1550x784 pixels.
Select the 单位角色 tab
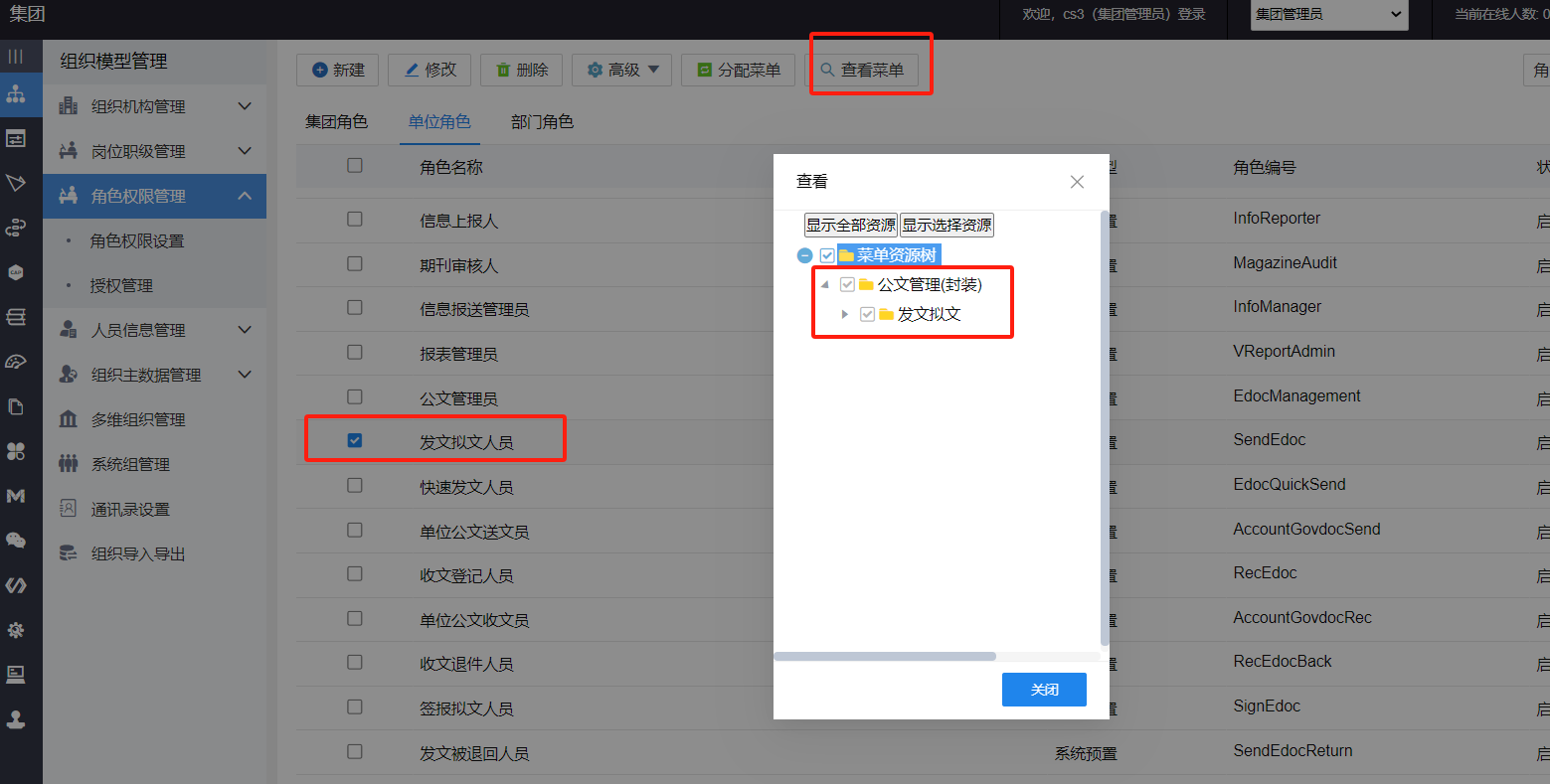point(439,122)
